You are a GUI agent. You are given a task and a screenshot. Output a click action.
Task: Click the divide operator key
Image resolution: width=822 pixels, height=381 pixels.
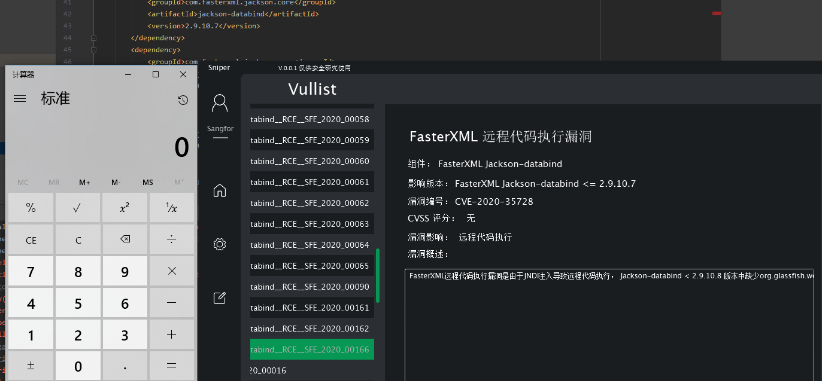tap(171, 240)
